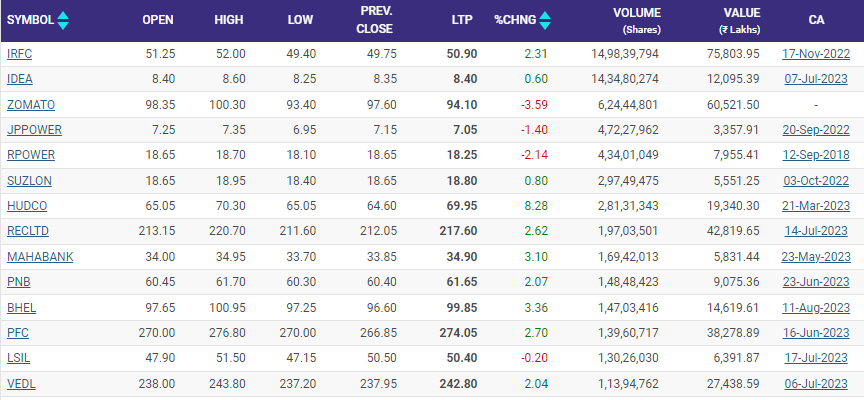The image size is (864, 400).
Task: Select RECLTD LTP value 217.60
Action: pyautogui.click(x=458, y=231)
